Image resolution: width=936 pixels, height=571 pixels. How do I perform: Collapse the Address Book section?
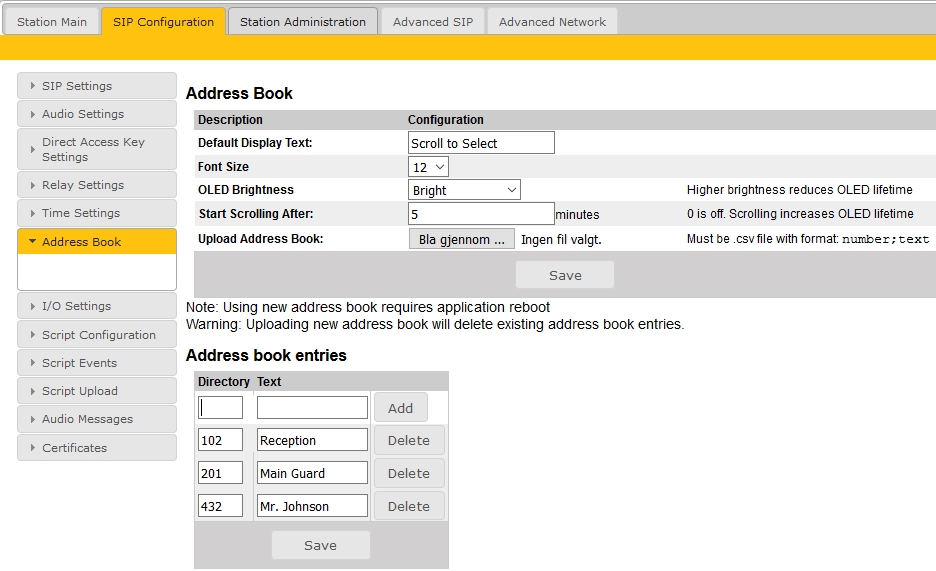pyautogui.click(x=96, y=242)
